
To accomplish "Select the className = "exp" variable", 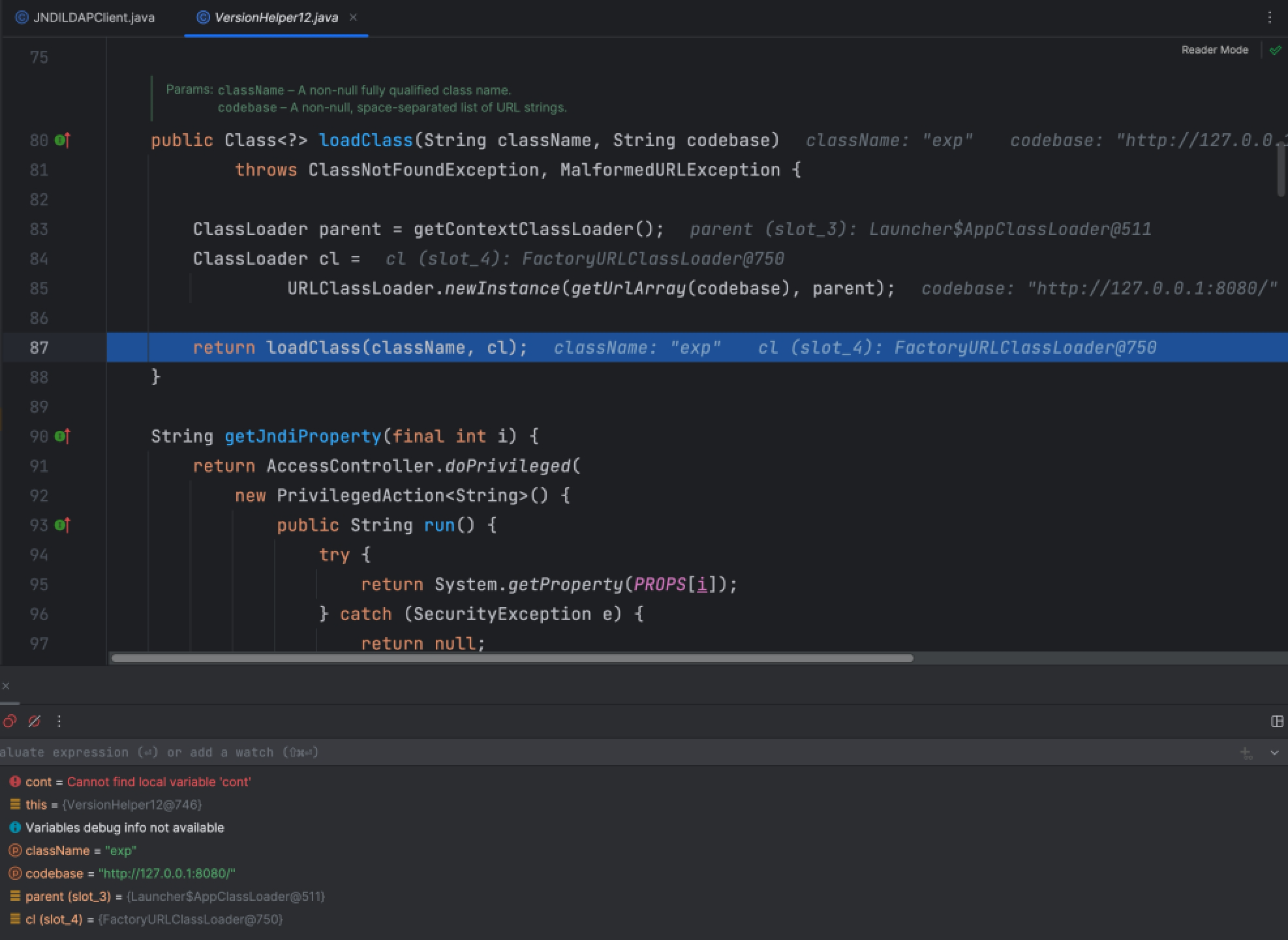I will 644,851.
